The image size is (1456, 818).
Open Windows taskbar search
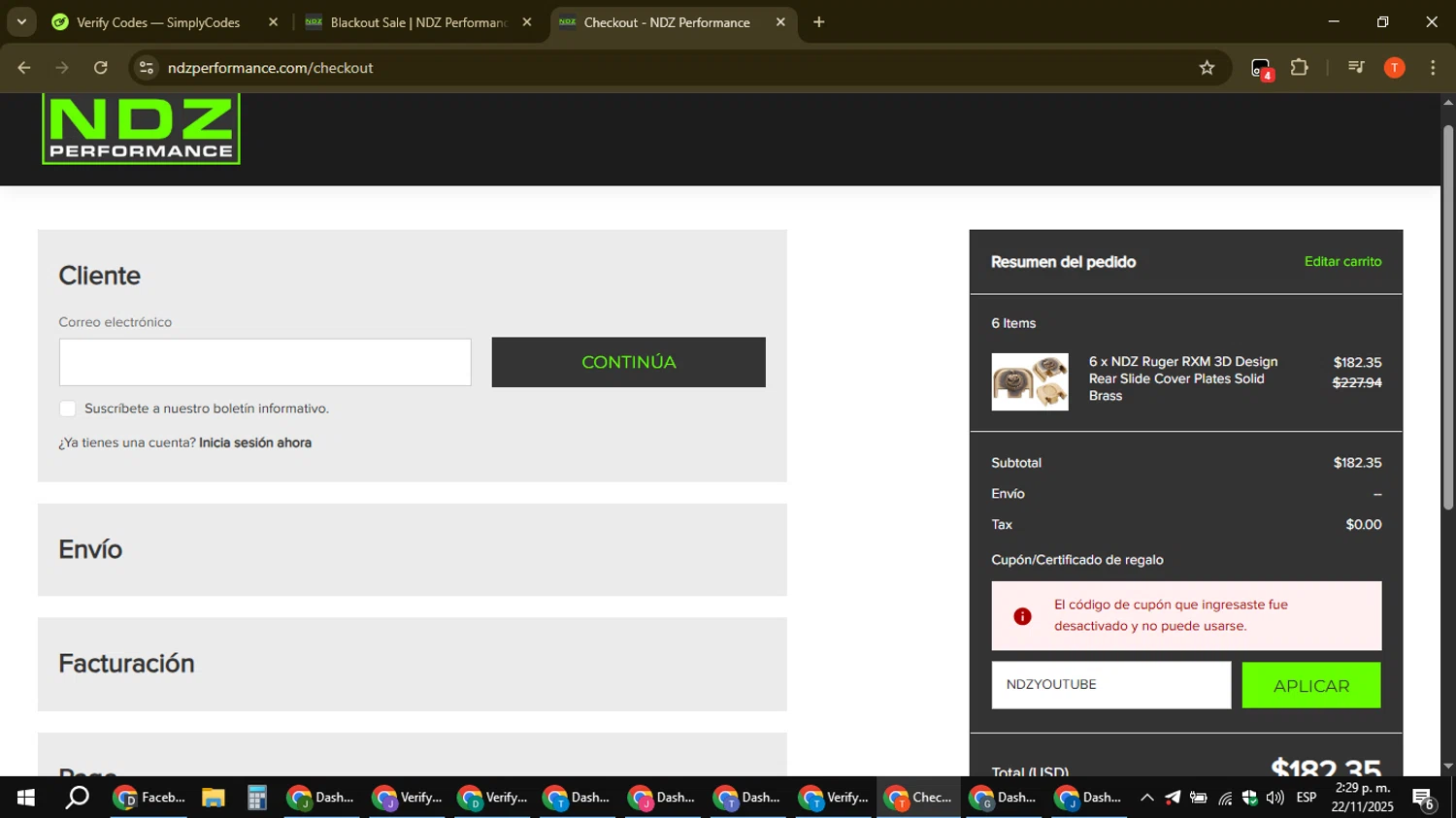click(x=77, y=798)
